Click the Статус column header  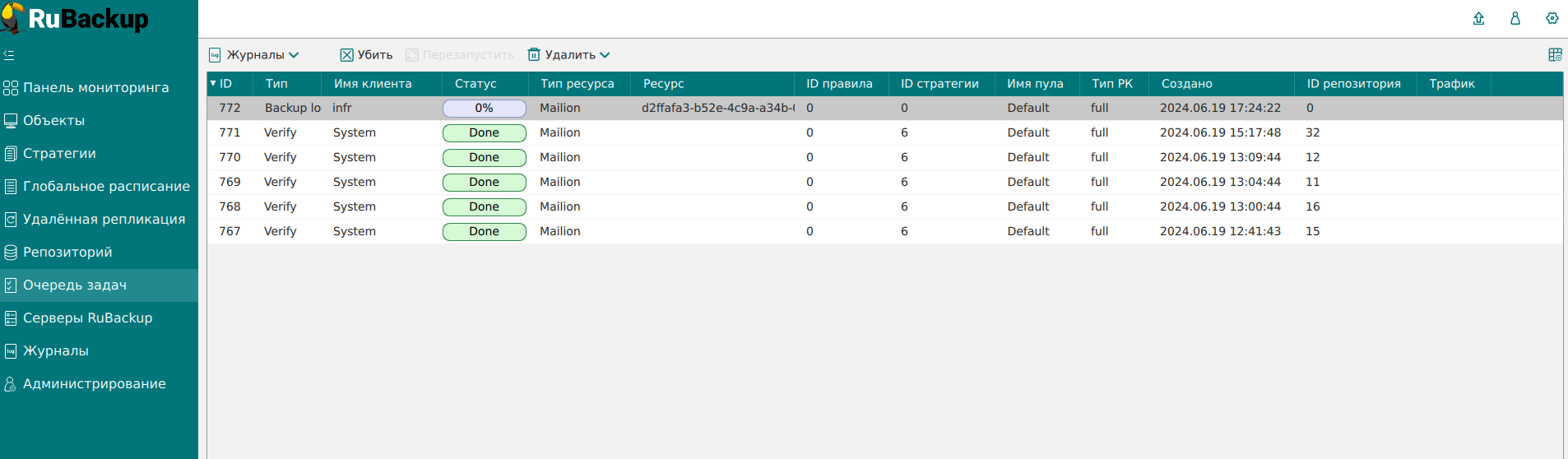476,84
